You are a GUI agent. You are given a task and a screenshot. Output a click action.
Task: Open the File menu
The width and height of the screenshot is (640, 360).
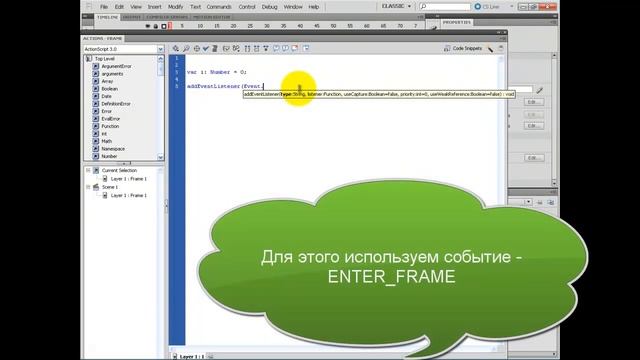[x=104, y=7]
